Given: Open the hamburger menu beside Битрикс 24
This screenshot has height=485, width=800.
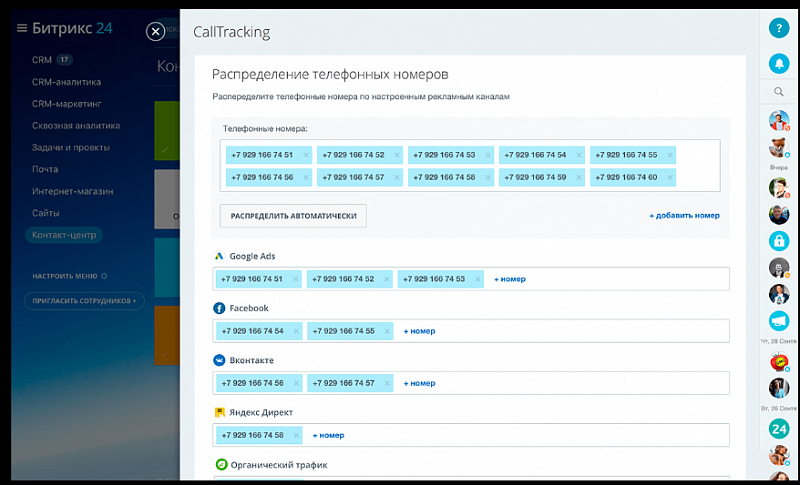Looking at the screenshot, I should (x=21, y=28).
